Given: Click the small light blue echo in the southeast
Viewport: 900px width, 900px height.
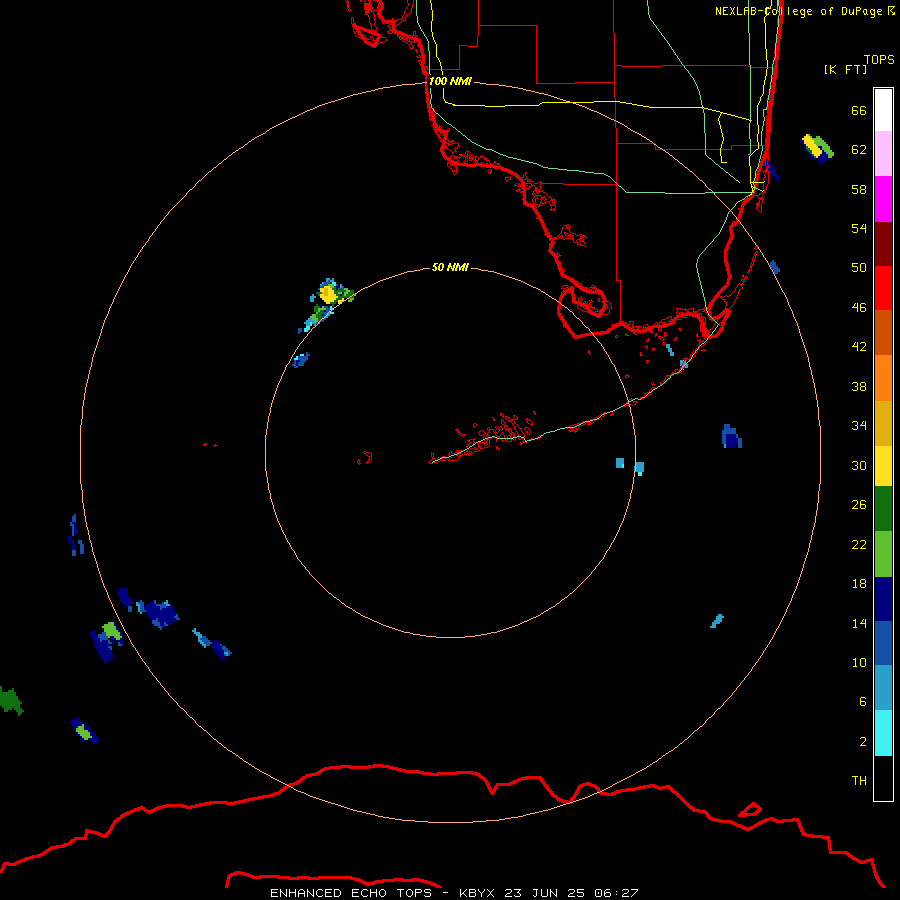Looking at the screenshot, I should click(717, 621).
